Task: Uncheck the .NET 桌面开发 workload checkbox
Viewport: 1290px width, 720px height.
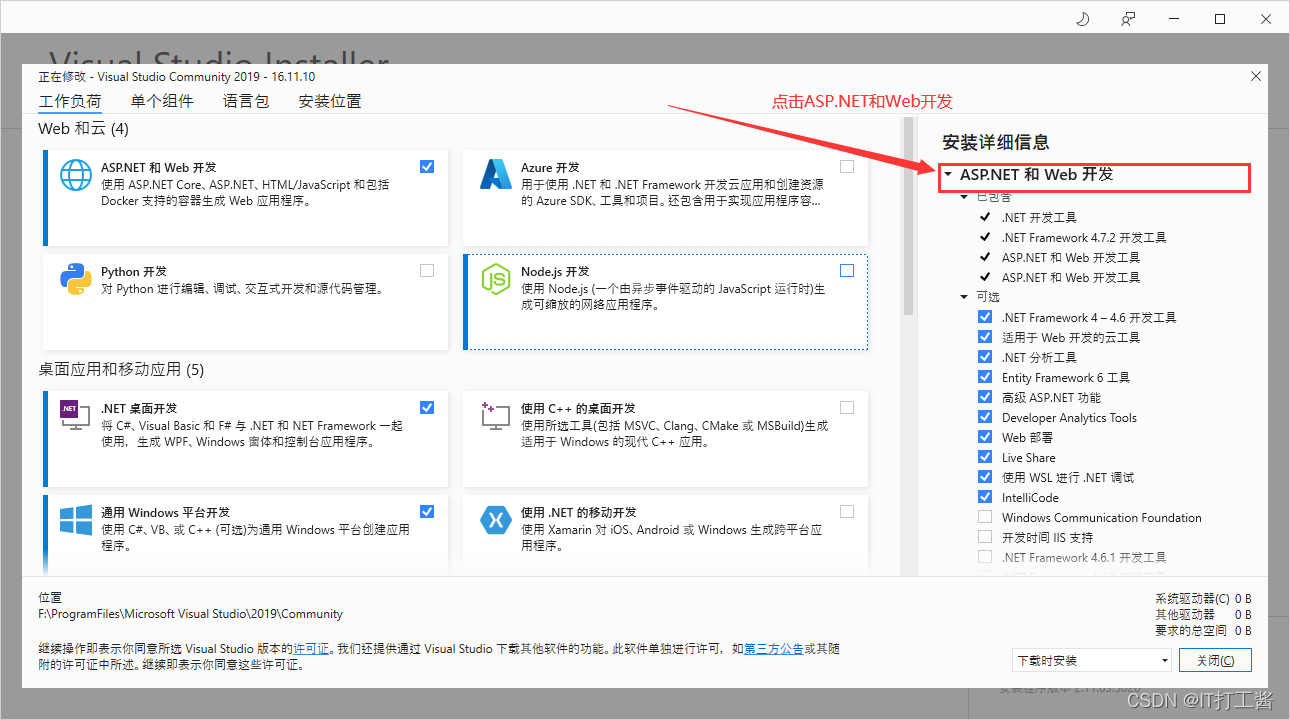Action: coord(427,407)
